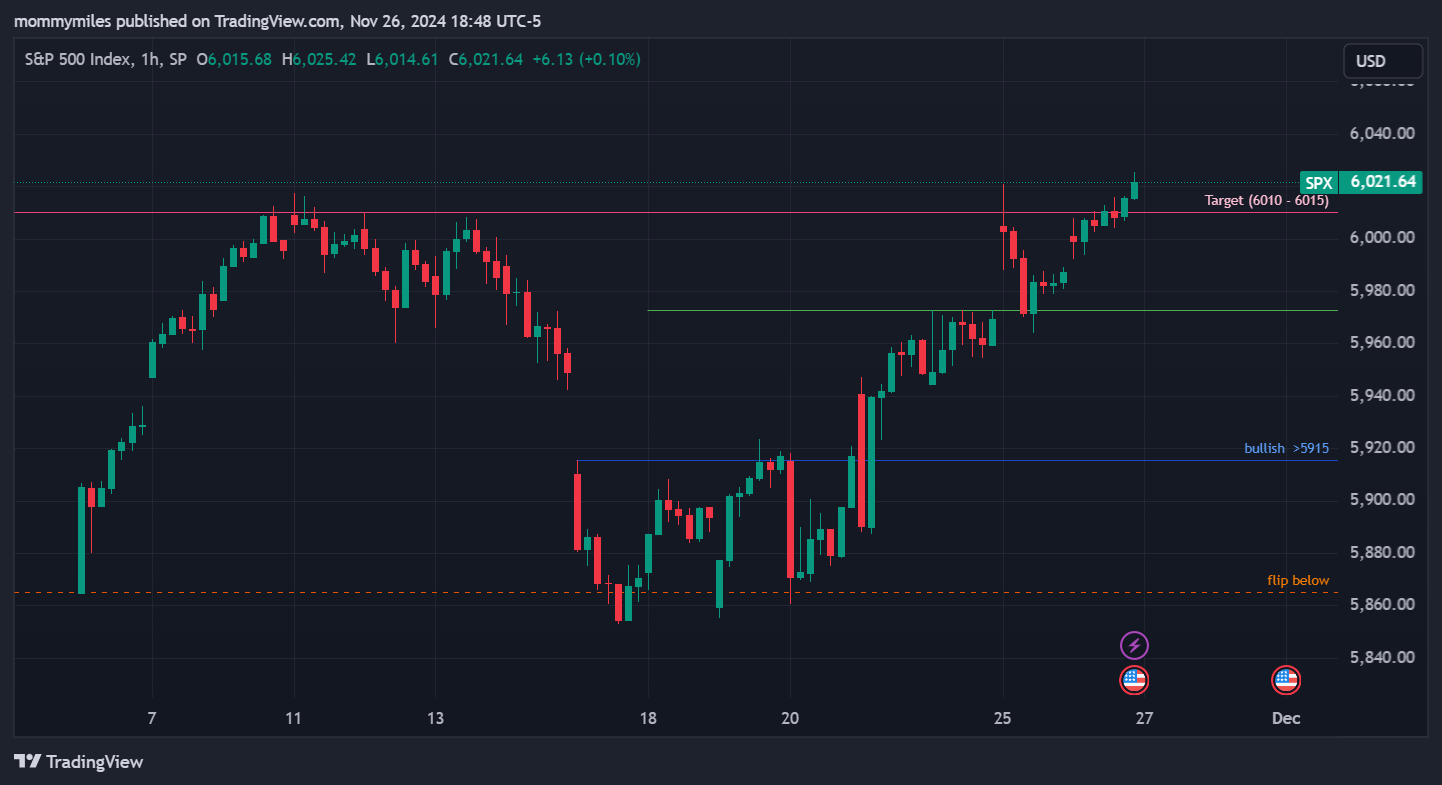Click the date label 27 on time axis
Viewport: 1442px width, 785px height.
coord(1145,718)
